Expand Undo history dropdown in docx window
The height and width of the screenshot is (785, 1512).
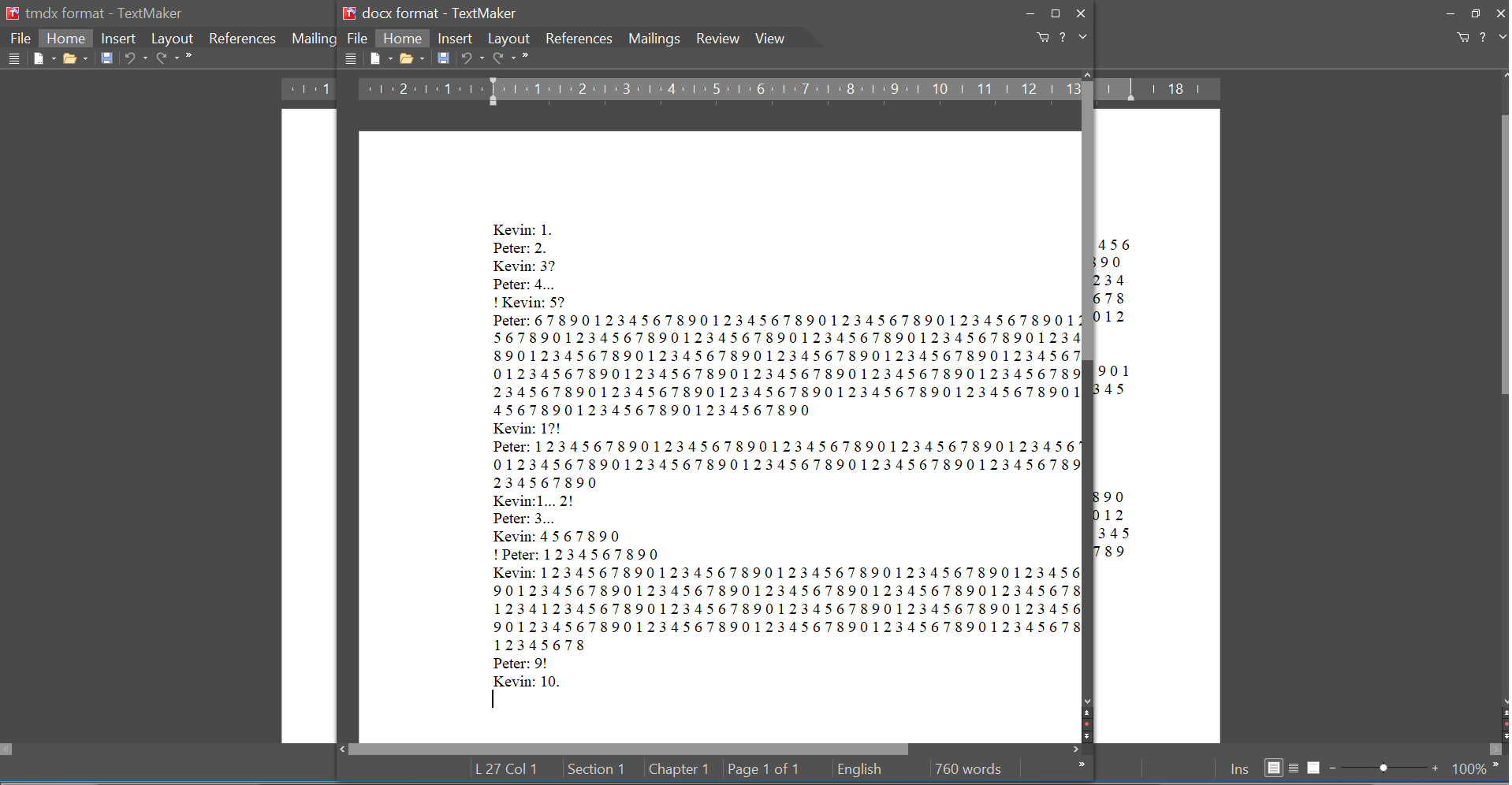[x=482, y=59]
